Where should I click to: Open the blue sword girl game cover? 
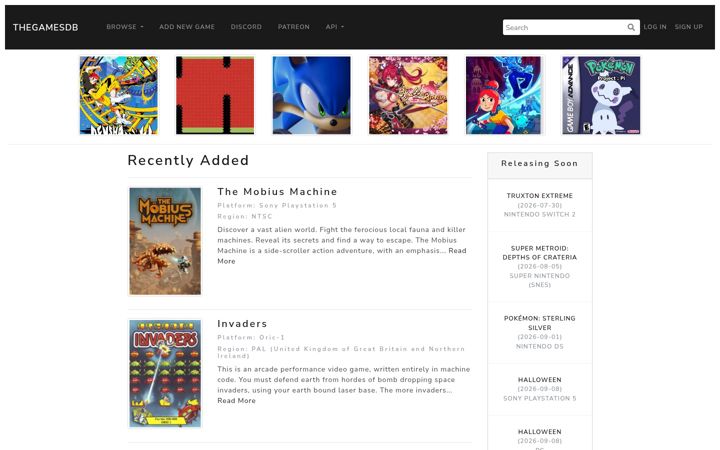(504, 96)
